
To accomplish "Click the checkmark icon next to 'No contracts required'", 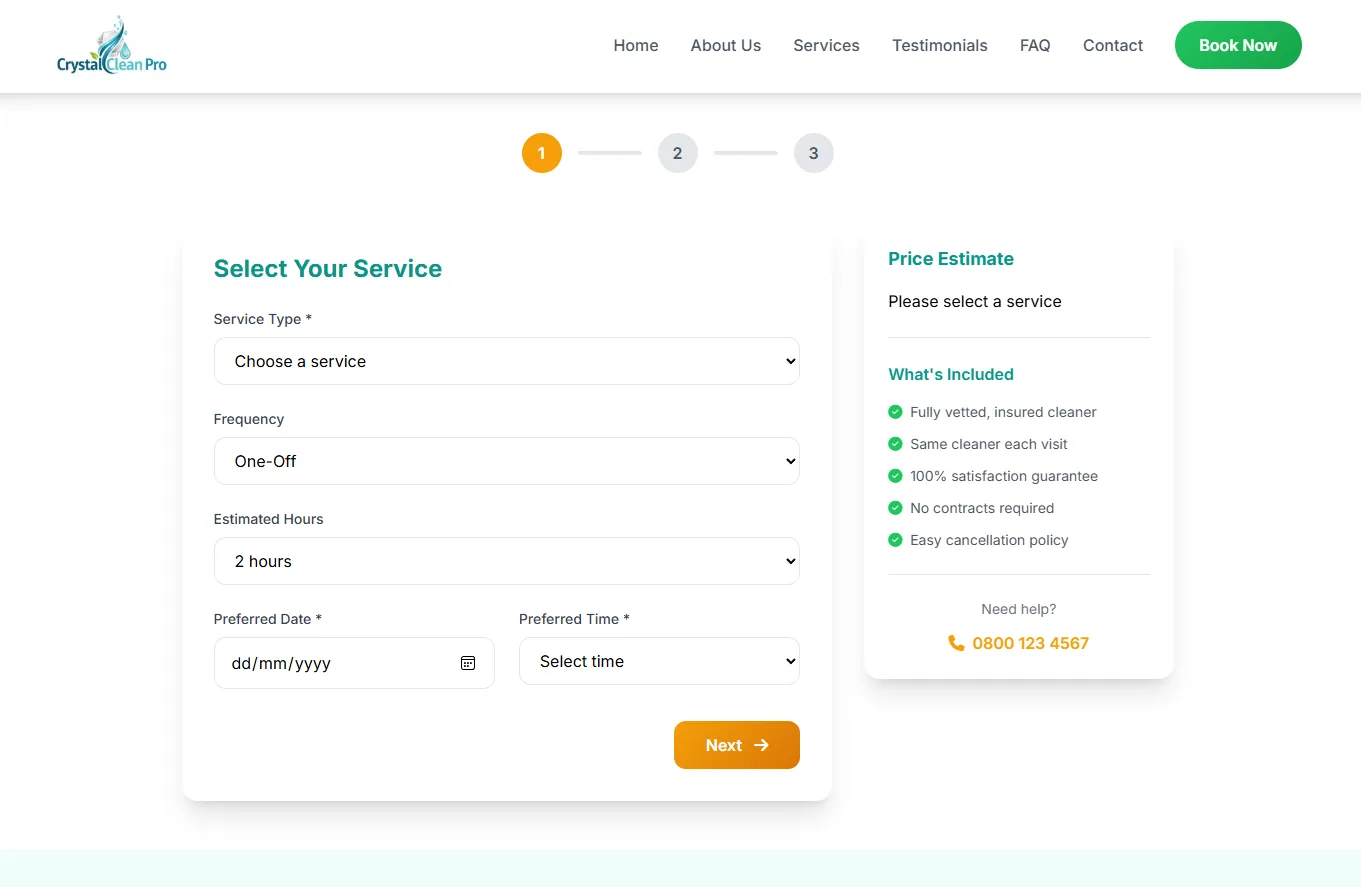I will tap(894, 508).
